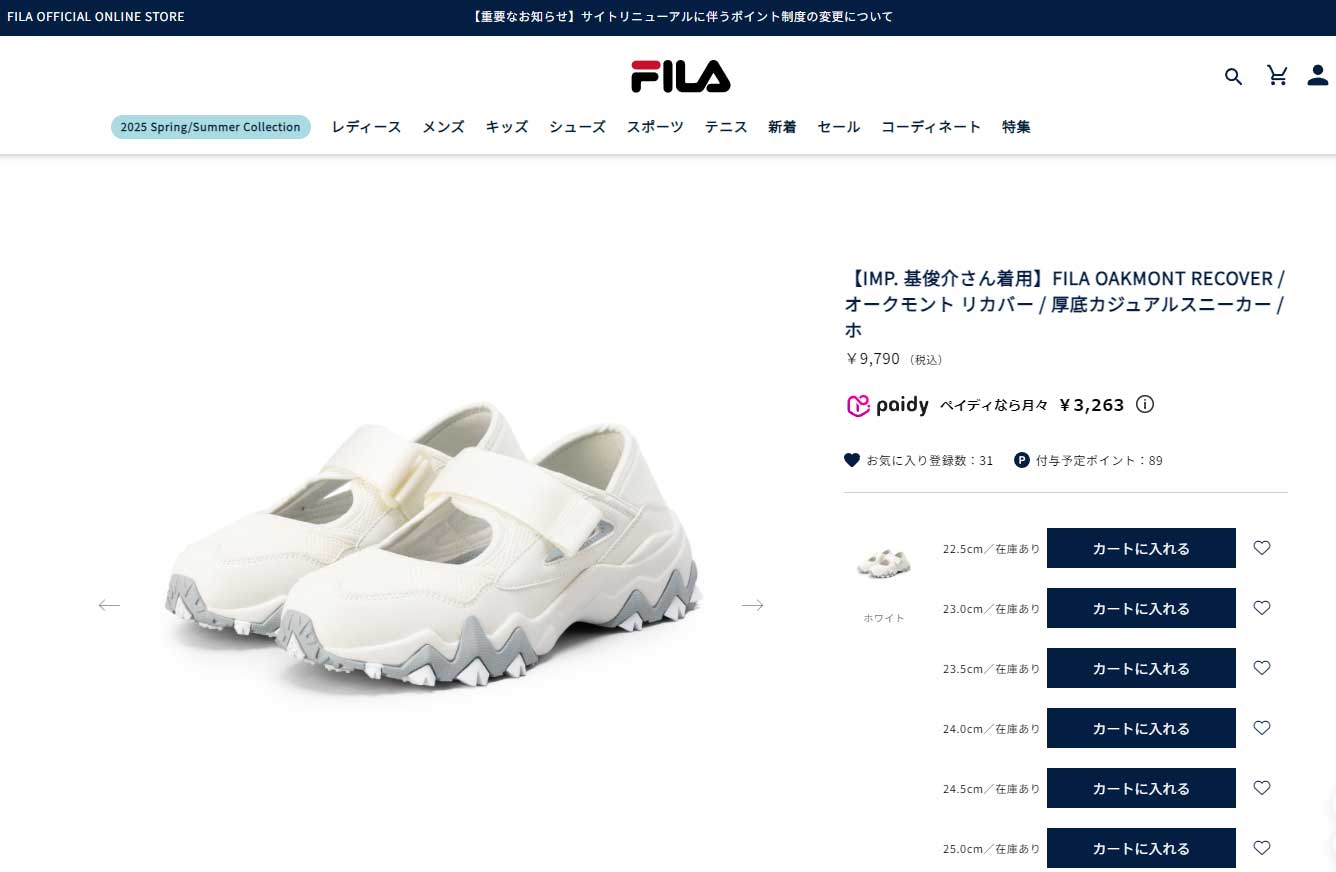Add 24.0cm size to cart
The height and width of the screenshot is (872, 1336).
pyautogui.click(x=1141, y=728)
